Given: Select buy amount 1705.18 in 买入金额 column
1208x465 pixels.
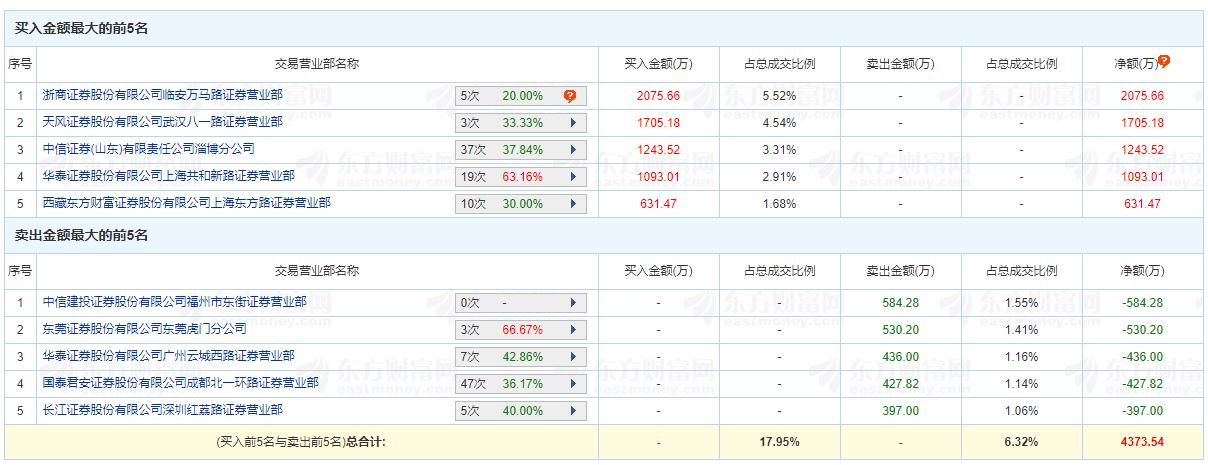Looking at the screenshot, I should (658, 123).
